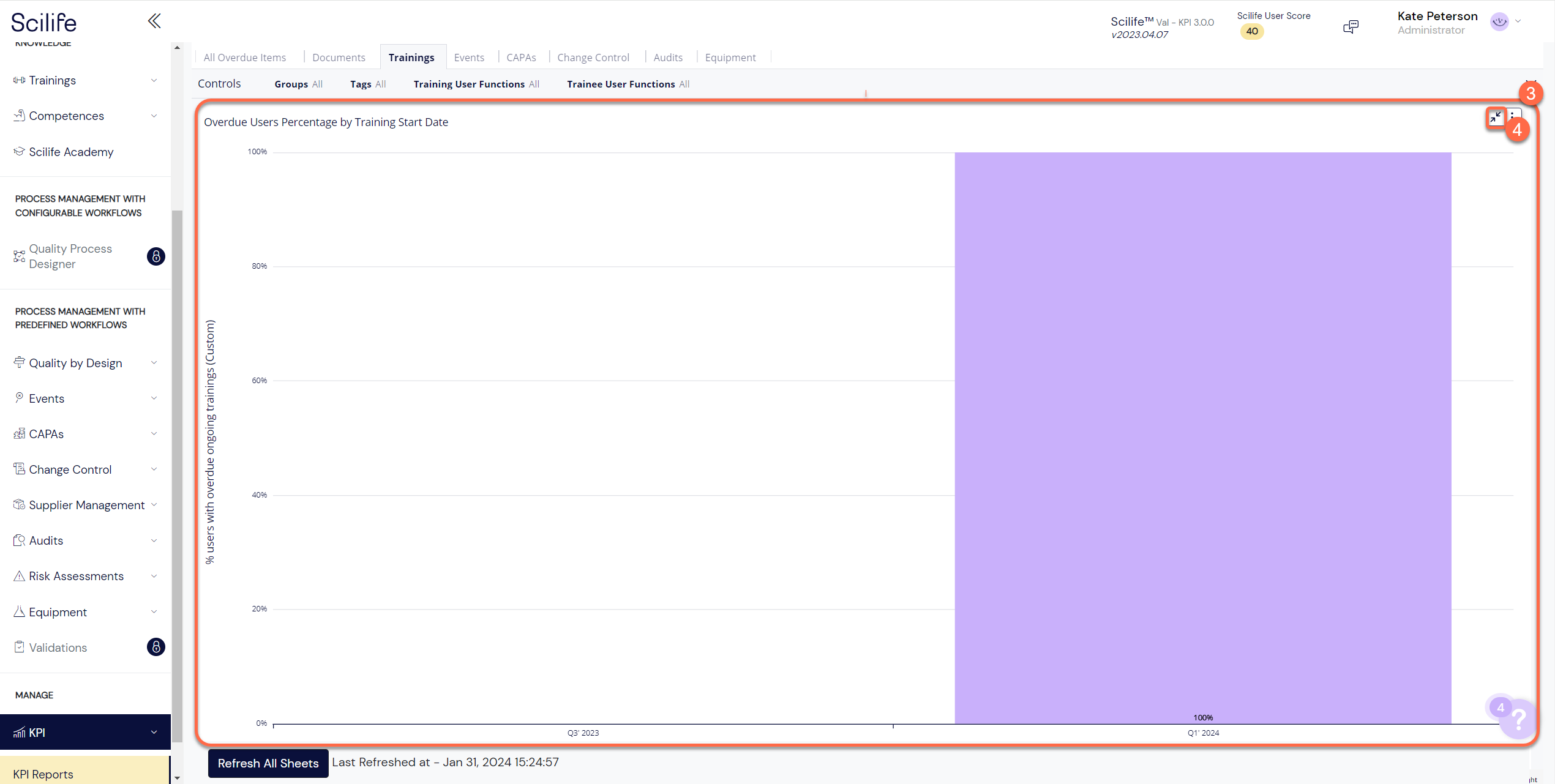Image resolution: width=1555 pixels, height=784 pixels.
Task: Click the smiley avatar next to Kate Peterson
Action: pyautogui.click(x=1499, y=21)
